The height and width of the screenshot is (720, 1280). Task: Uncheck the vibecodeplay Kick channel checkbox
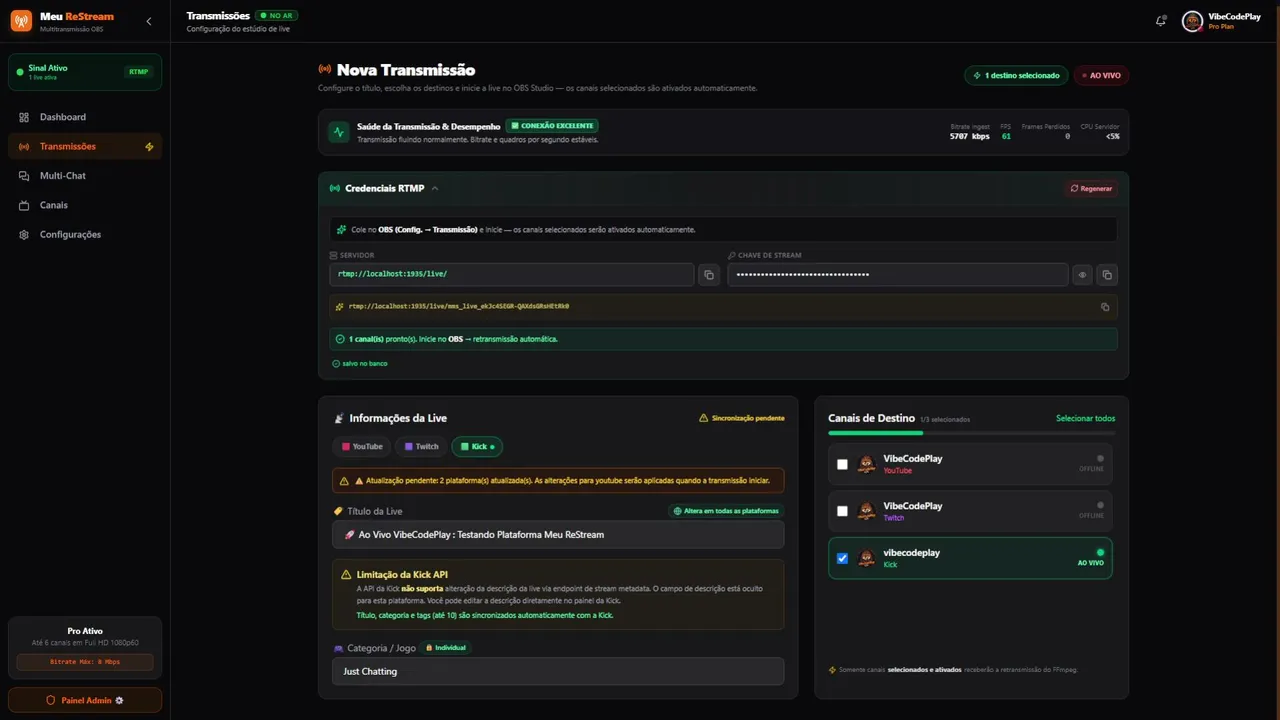[842, 558]
